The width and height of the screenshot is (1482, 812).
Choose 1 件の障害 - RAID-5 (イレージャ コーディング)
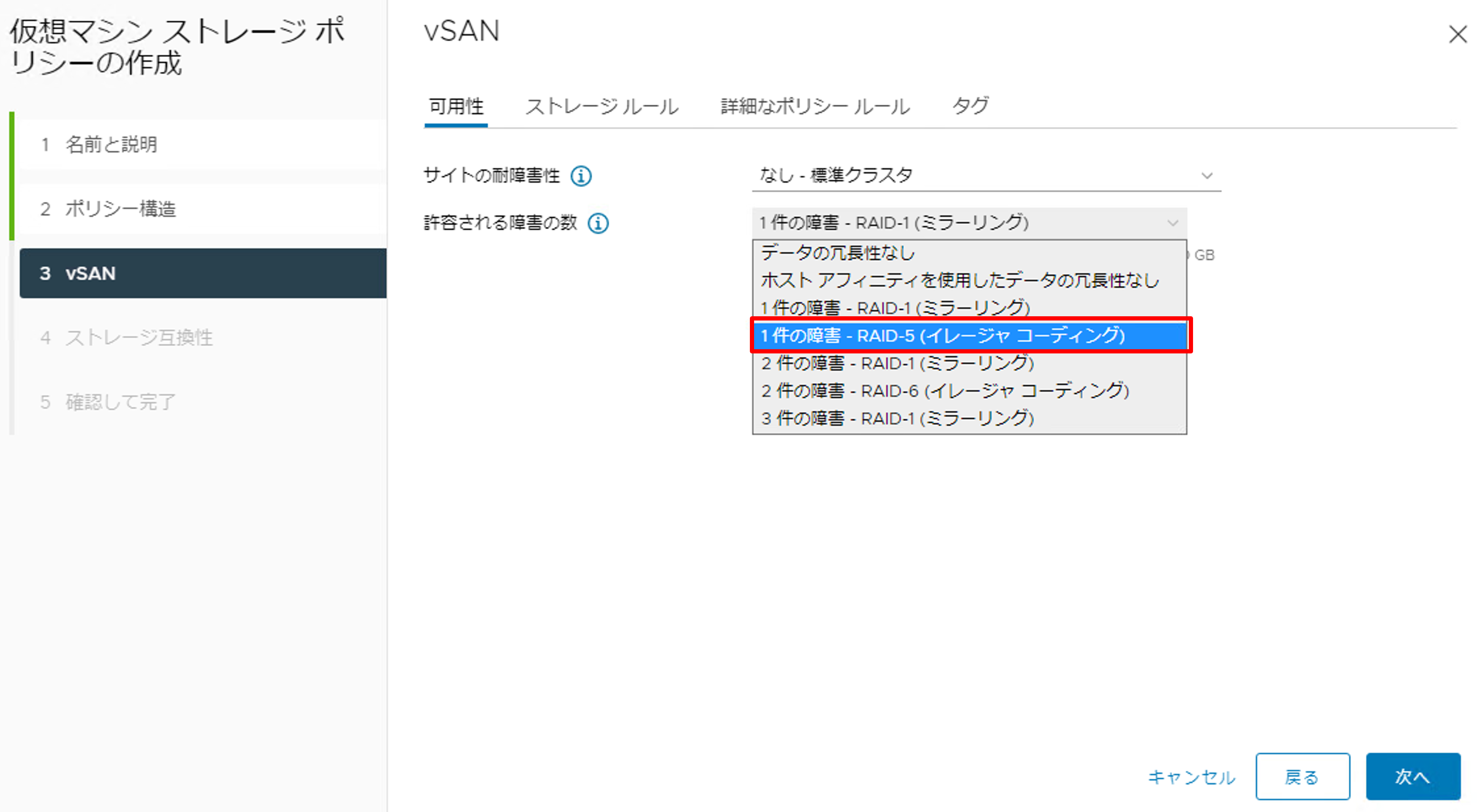point(970,335)
